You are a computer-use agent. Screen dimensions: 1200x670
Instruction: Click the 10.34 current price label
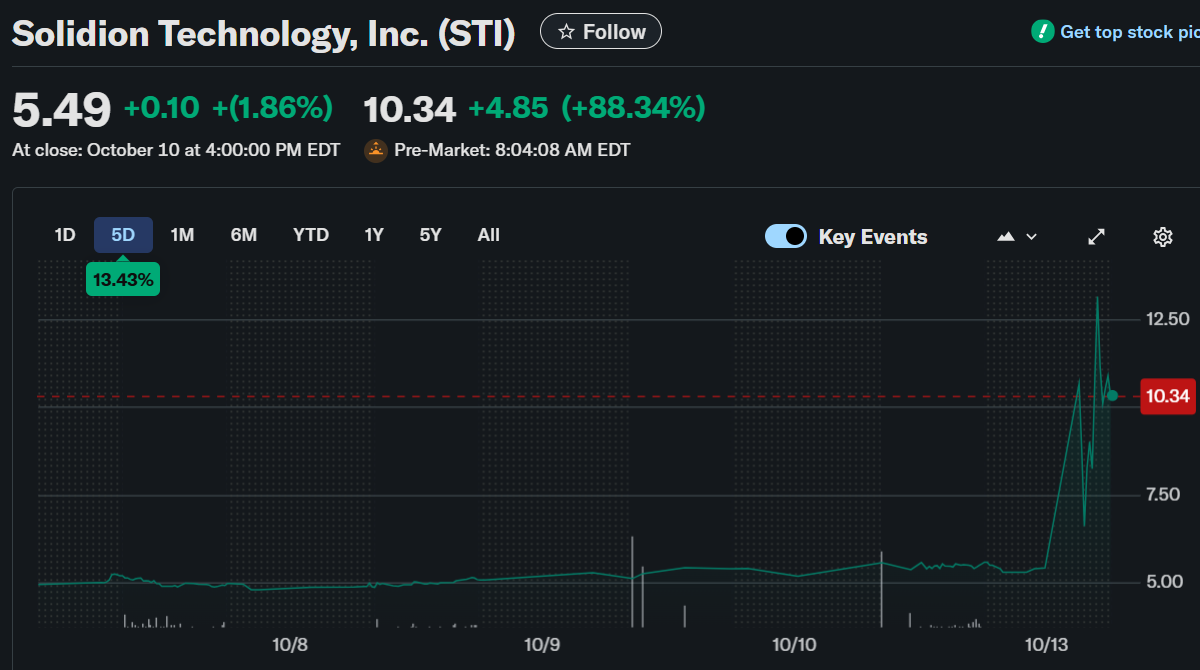coord(1167,396)
